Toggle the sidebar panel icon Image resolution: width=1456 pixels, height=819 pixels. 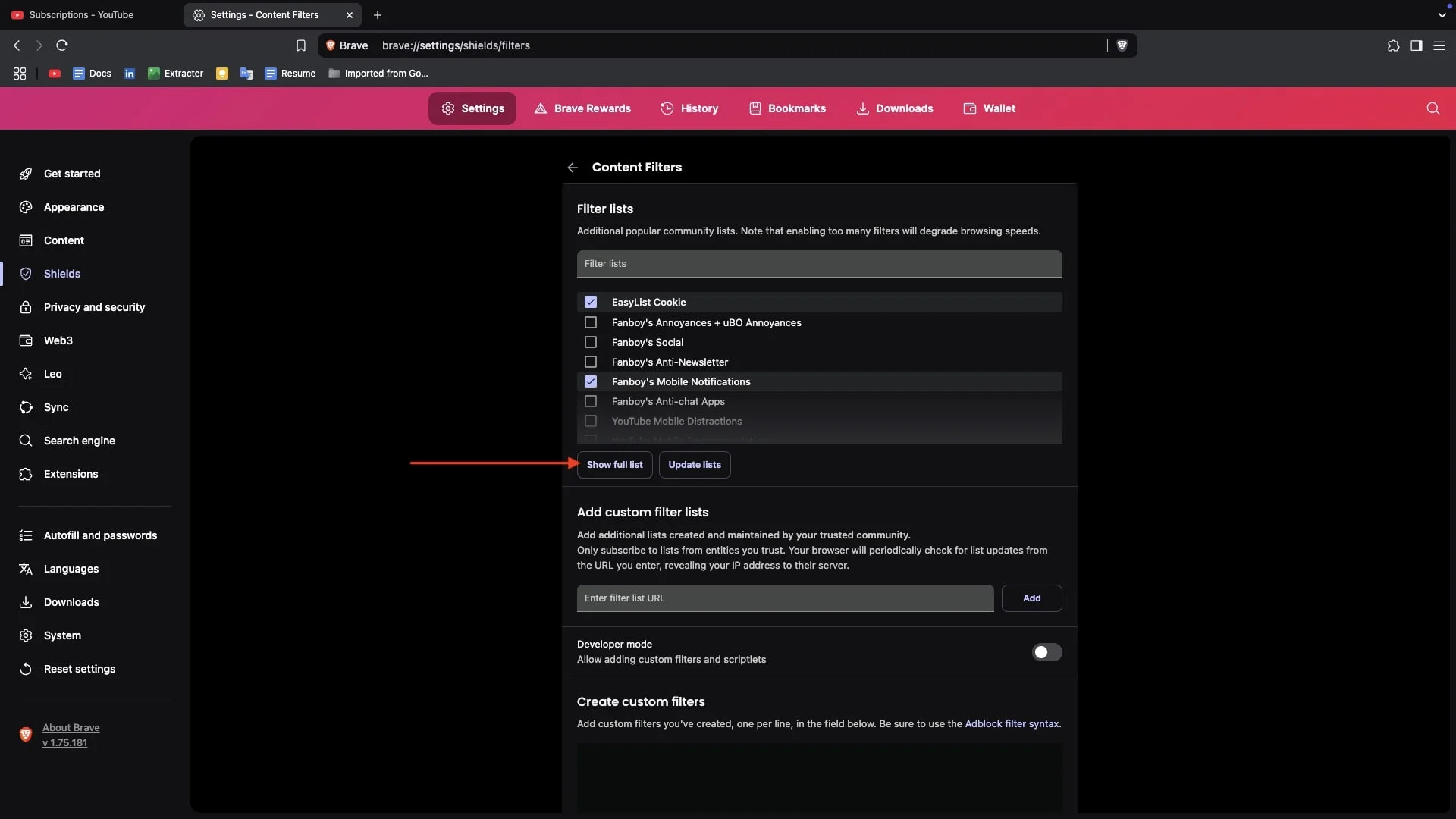(1416, 45)
